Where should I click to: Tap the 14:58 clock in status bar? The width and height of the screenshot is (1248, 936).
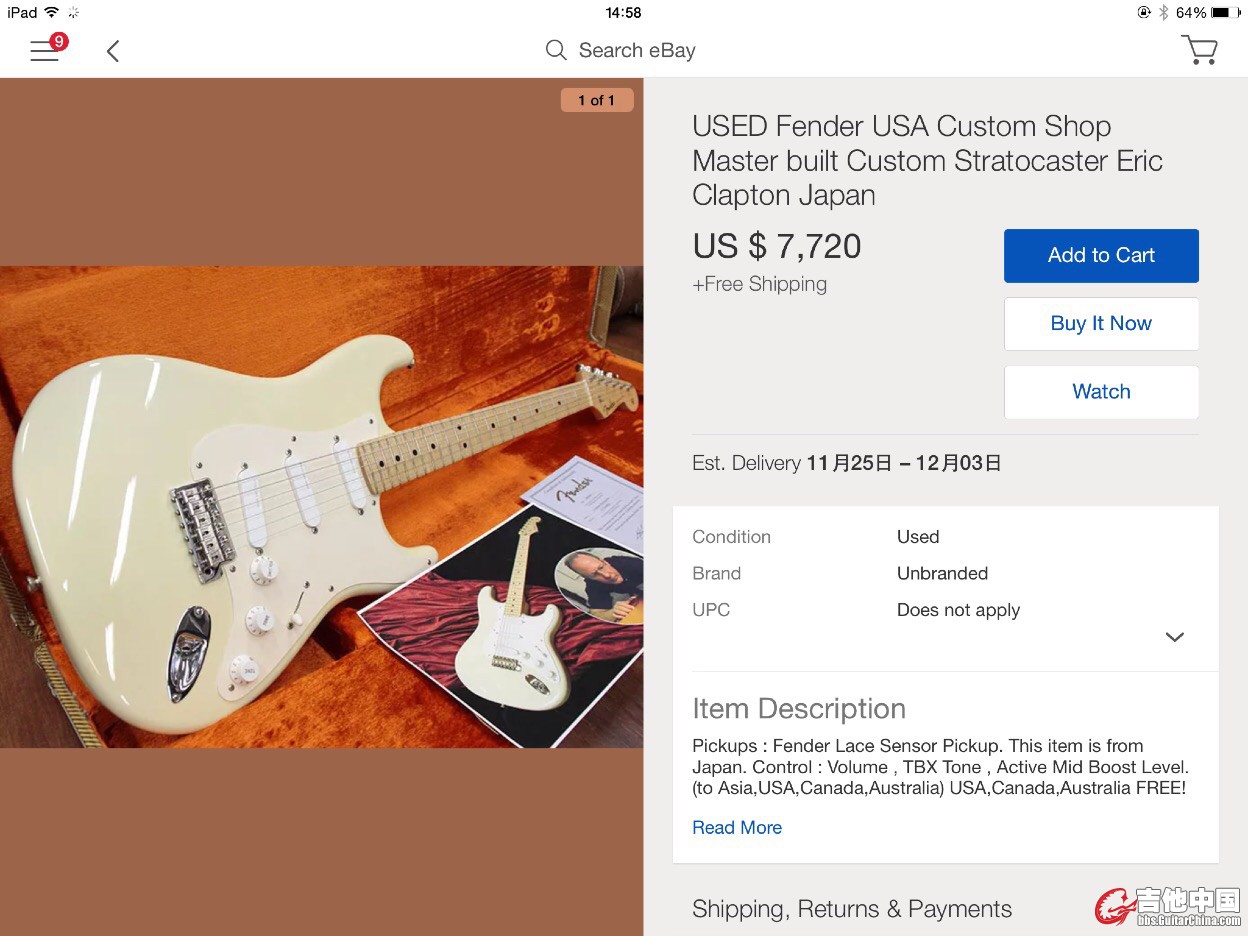pos(623,13)
